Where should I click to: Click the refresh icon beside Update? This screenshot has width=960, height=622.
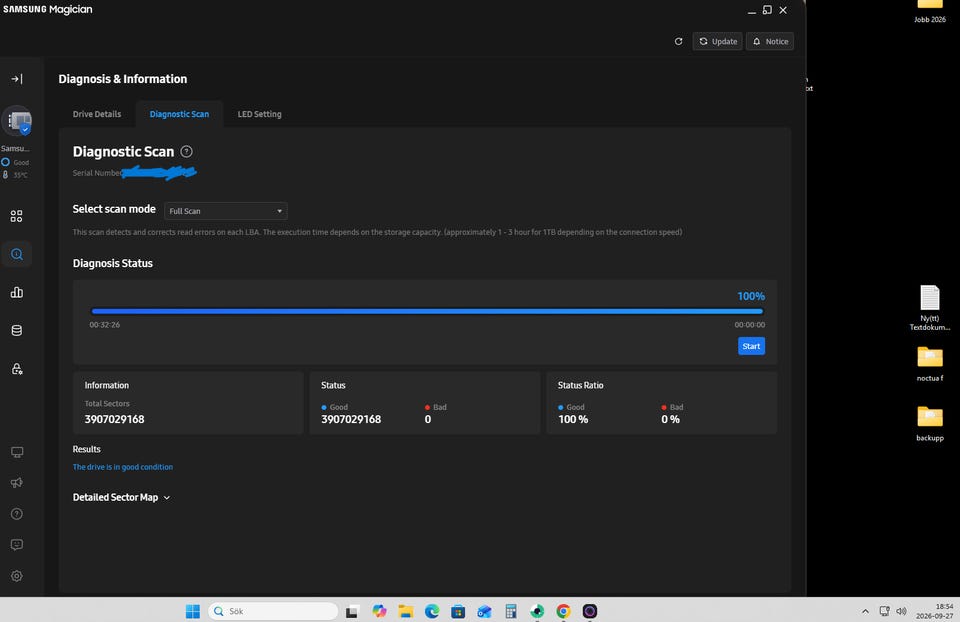click(x=678, y=42)
